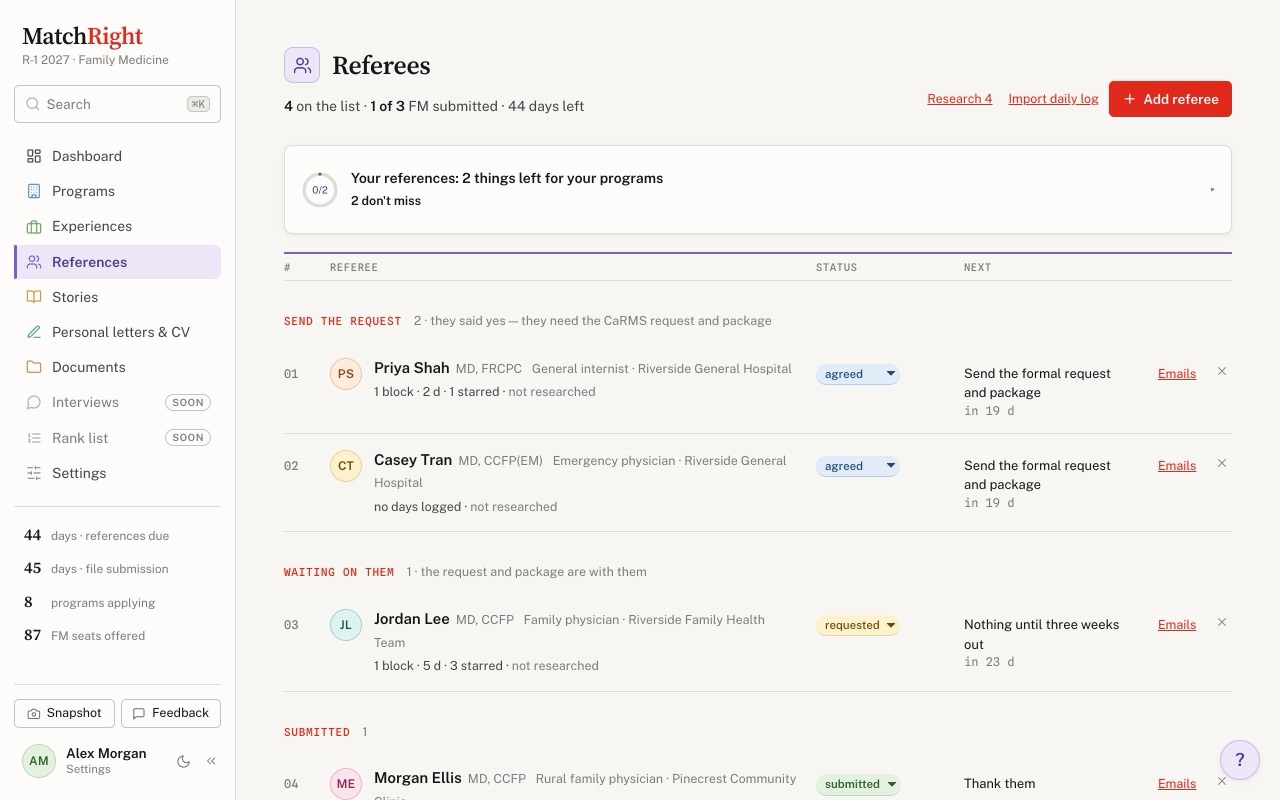
Task: Open Casey Tran's agreed status dropdown
Action: coord(858,466)
